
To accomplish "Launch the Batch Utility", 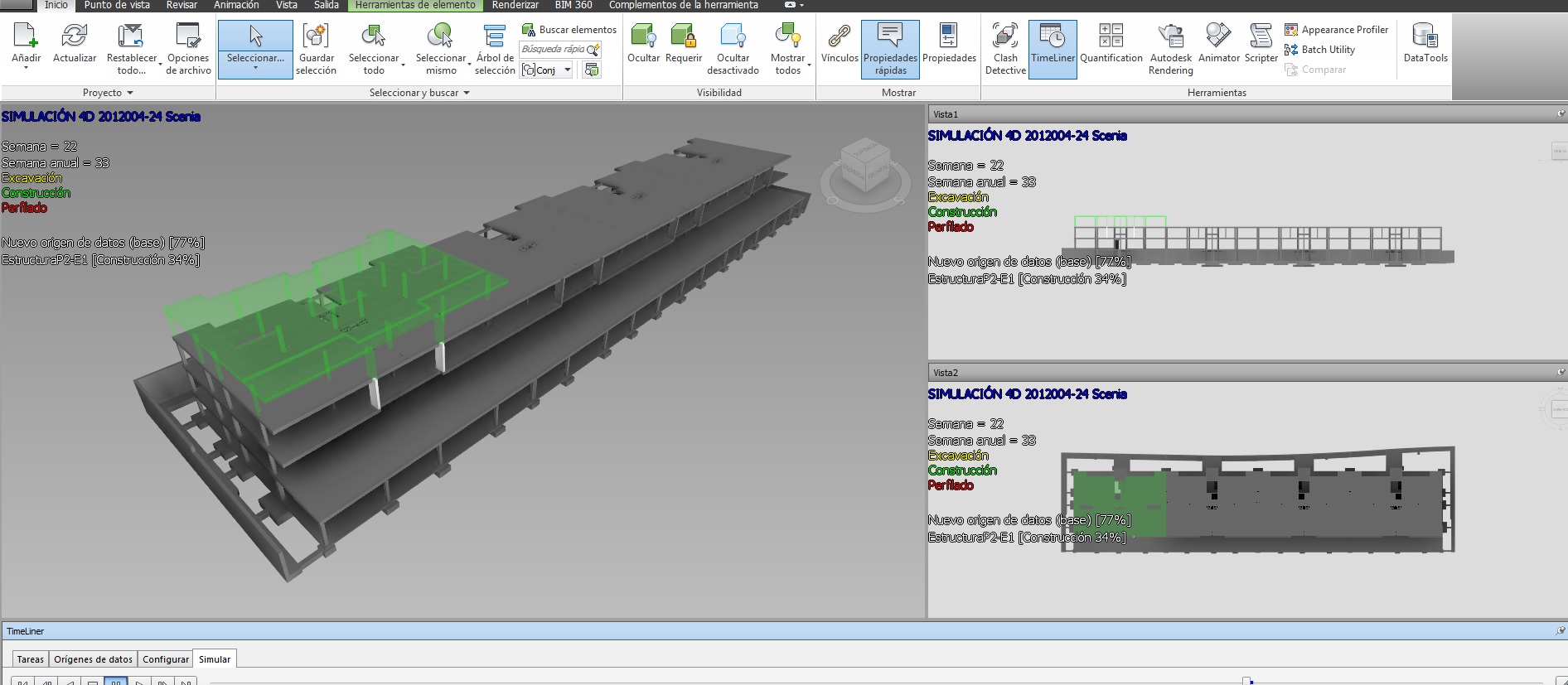I will pyautogui.click(x=1319, y=50).
